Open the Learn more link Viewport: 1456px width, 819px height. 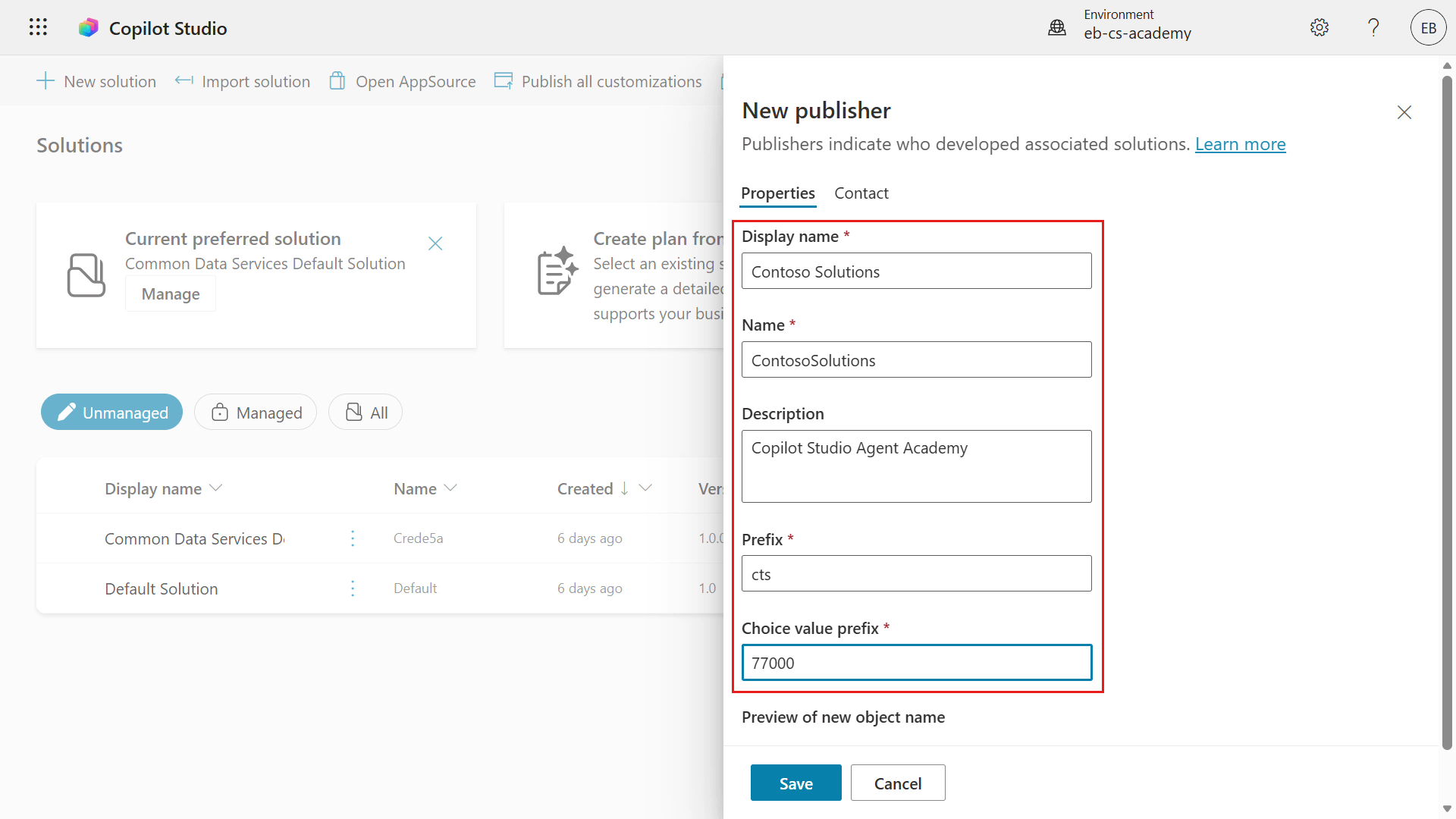[1241, 144]
